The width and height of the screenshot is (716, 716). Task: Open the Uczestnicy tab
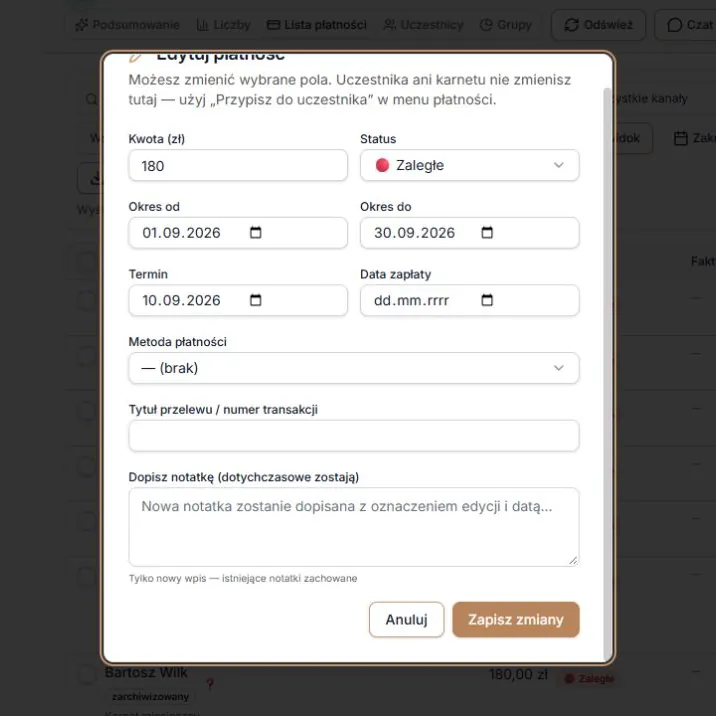pos(423,25)
